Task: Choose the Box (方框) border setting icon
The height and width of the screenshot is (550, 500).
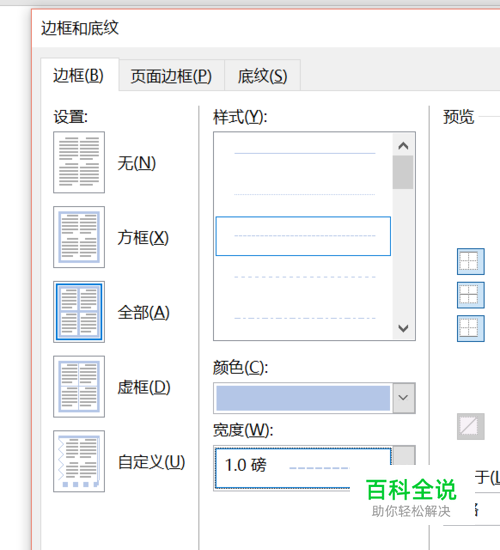Action: point(79,237)
